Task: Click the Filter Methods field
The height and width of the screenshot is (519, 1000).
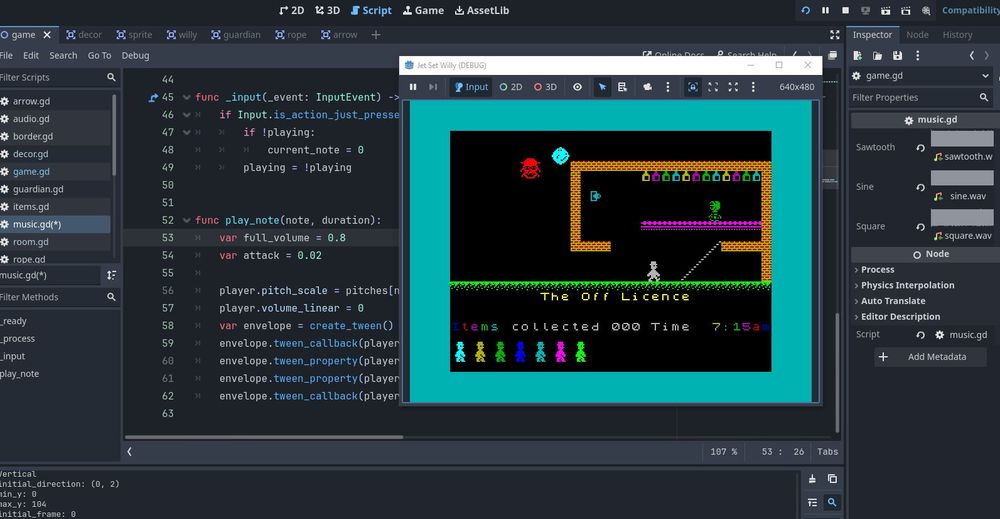Action: tap(59, 297)
